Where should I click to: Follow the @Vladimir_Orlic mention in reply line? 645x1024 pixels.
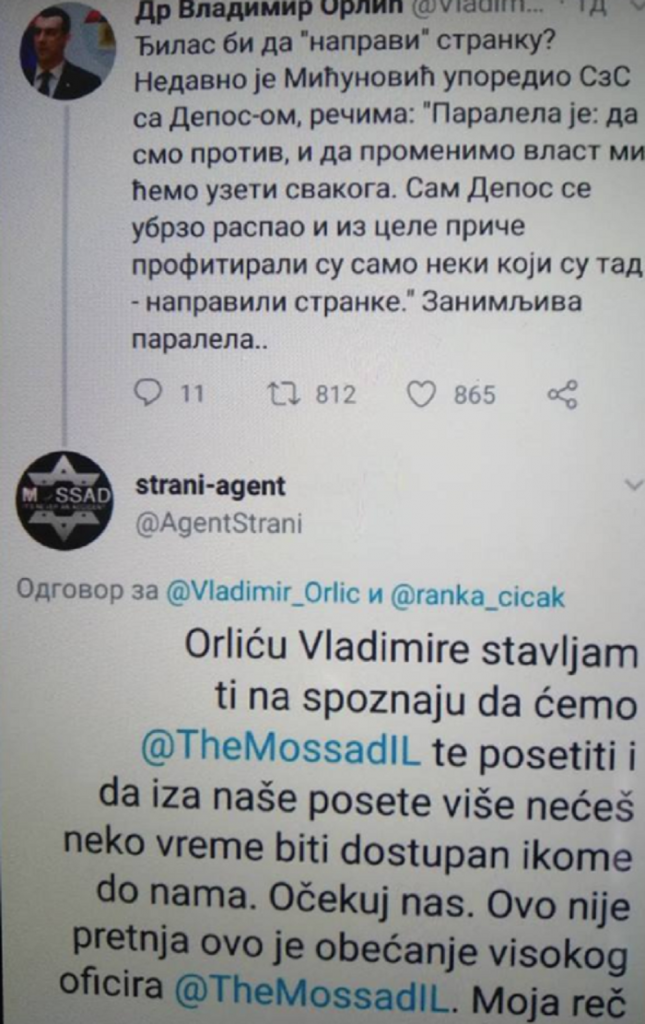[263, 593]
